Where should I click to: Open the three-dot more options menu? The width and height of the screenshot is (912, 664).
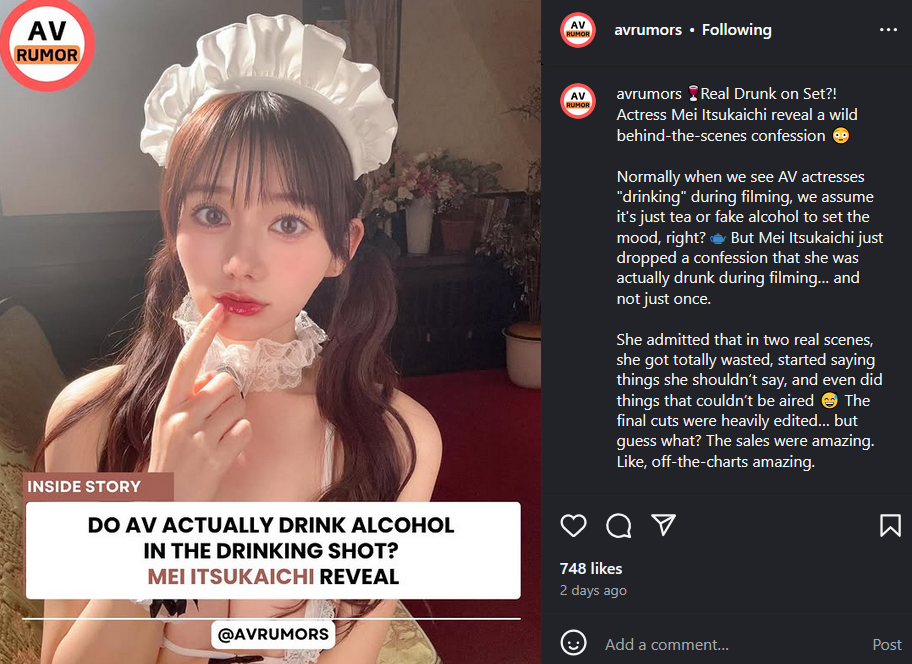[888, 30]
